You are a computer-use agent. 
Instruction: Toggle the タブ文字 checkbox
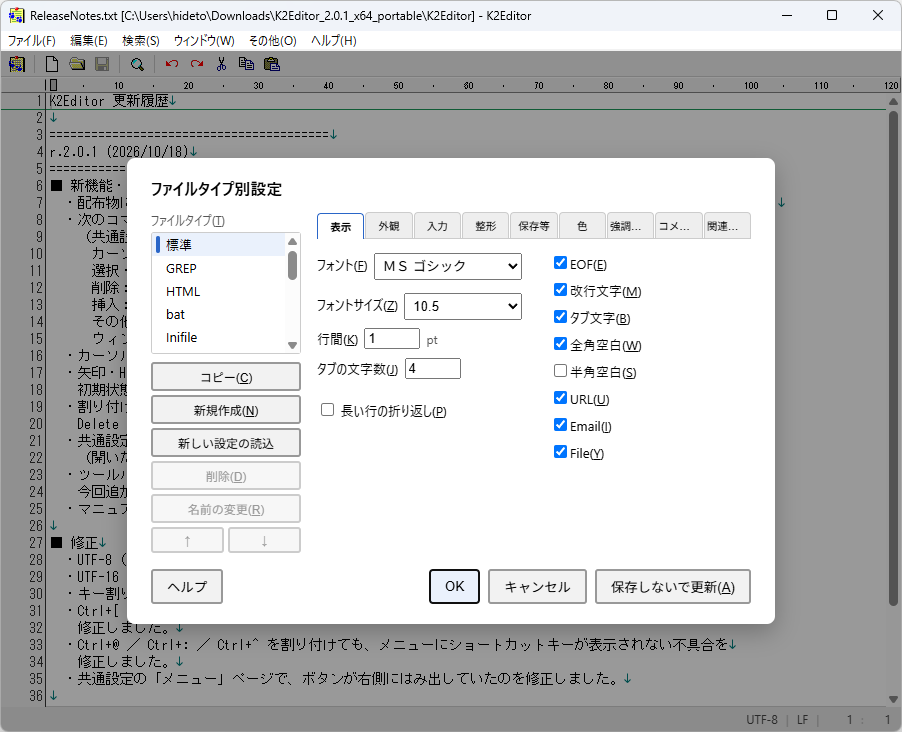[560, 317]
